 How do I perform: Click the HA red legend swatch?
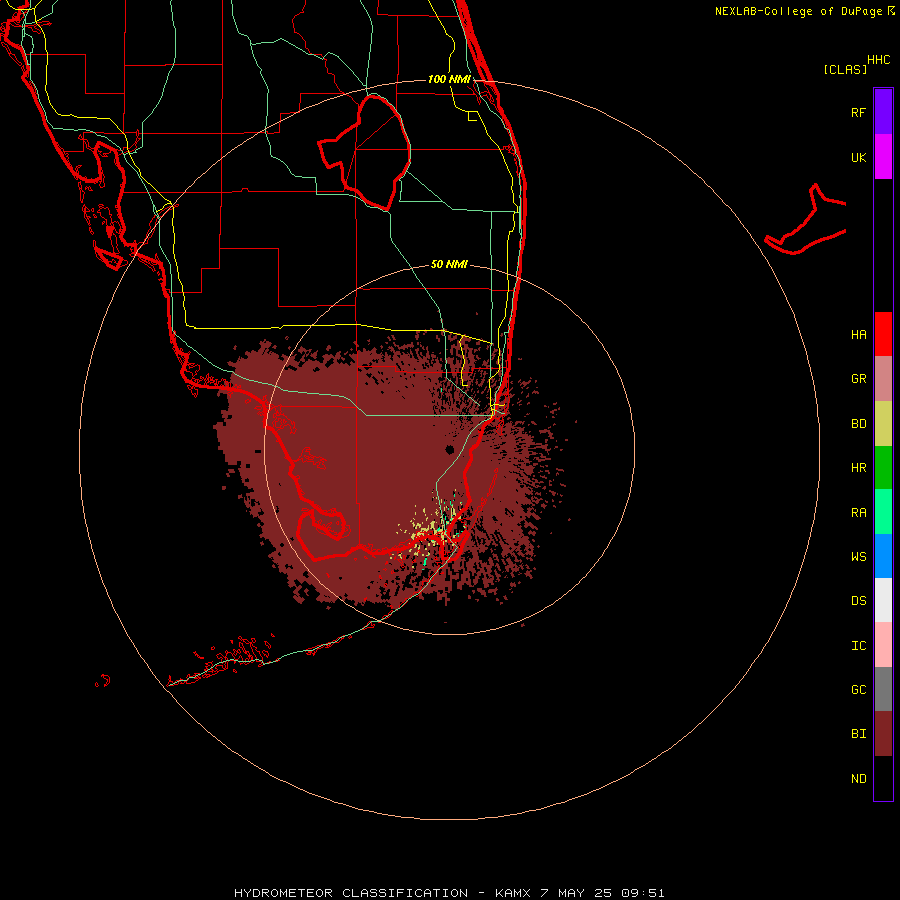(883, 334)
